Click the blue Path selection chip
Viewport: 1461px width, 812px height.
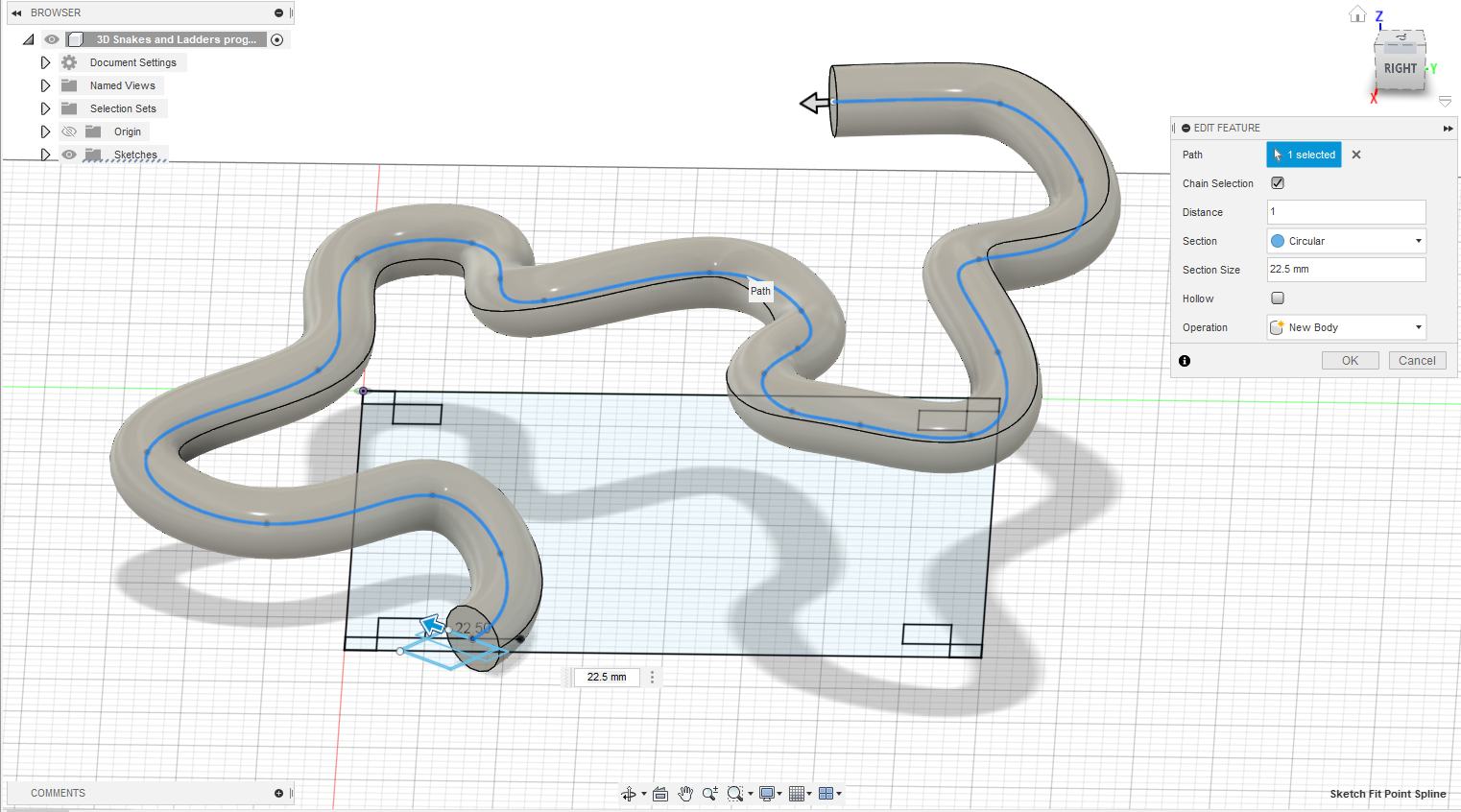[1303, 155]
